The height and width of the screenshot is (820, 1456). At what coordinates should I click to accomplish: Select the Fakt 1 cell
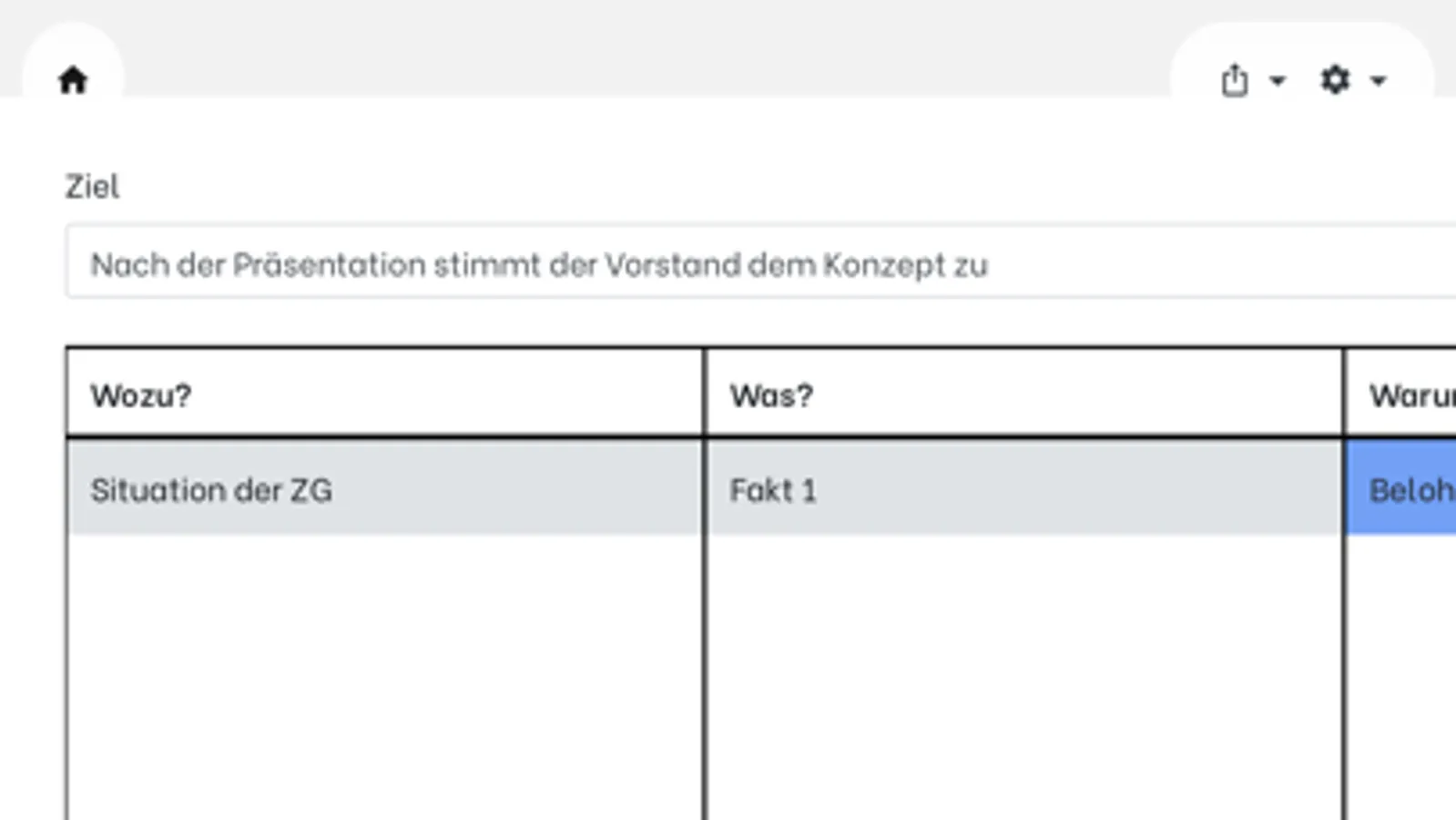(x=772, y=490)
